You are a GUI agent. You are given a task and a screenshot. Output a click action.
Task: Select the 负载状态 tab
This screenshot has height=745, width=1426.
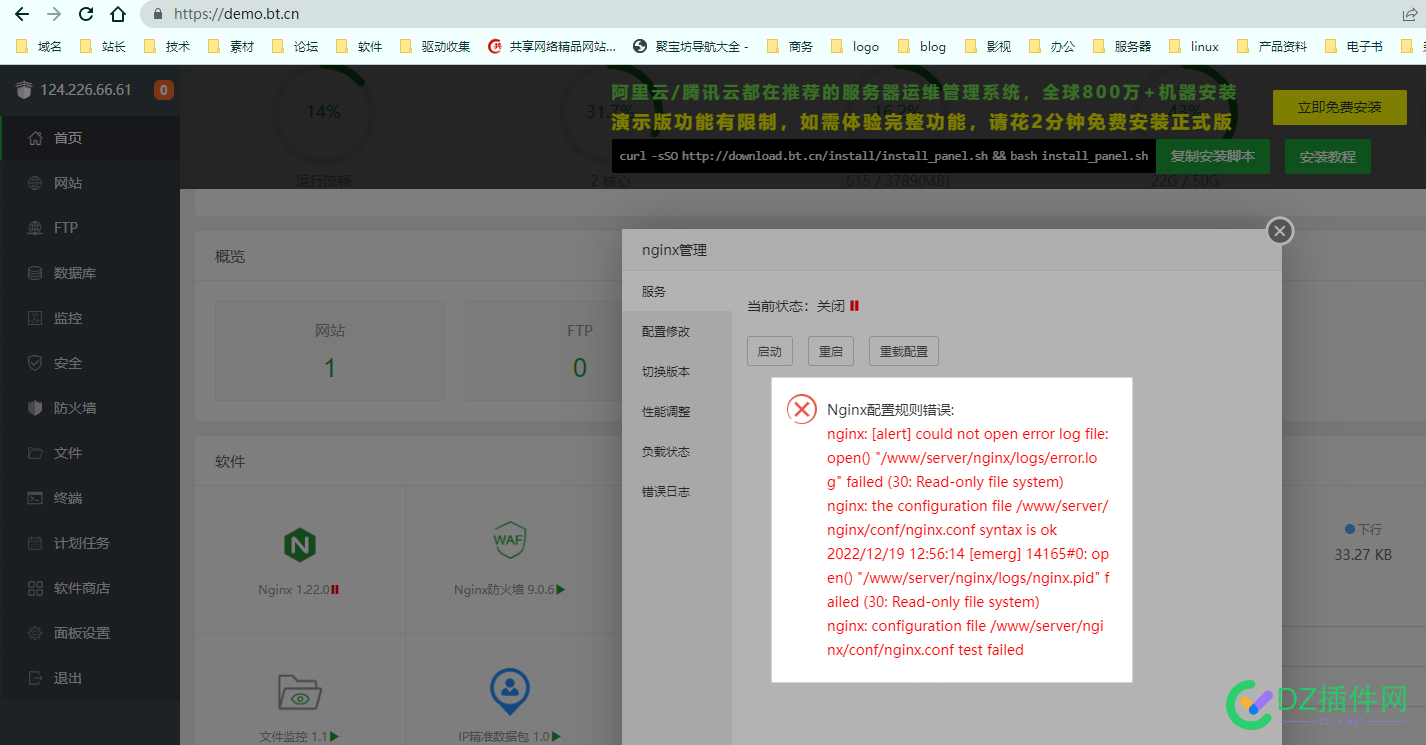[x=677, y=452]
